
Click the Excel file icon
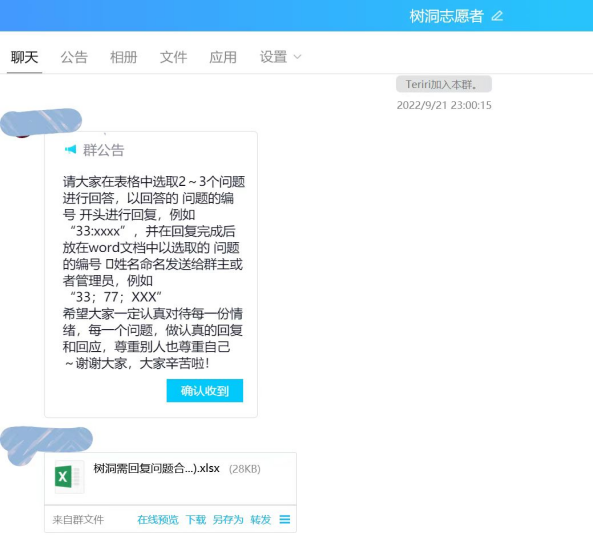[69, 477]
